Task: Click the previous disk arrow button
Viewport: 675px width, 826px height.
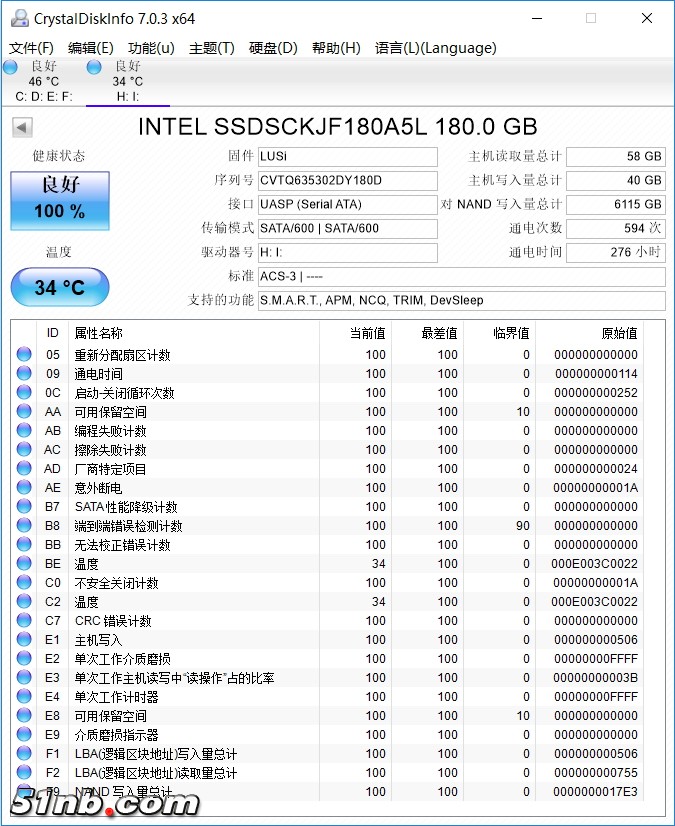Action: pyautogui.click(x=22, y=127)
